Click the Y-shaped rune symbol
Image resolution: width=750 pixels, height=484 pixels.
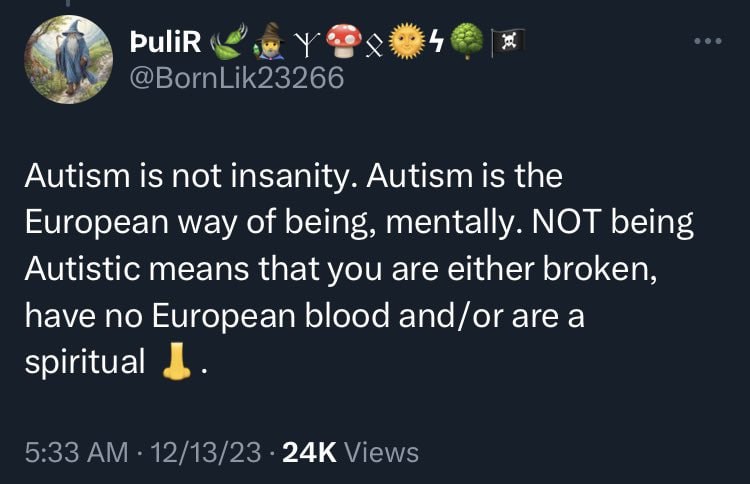[x=307, y=41]
